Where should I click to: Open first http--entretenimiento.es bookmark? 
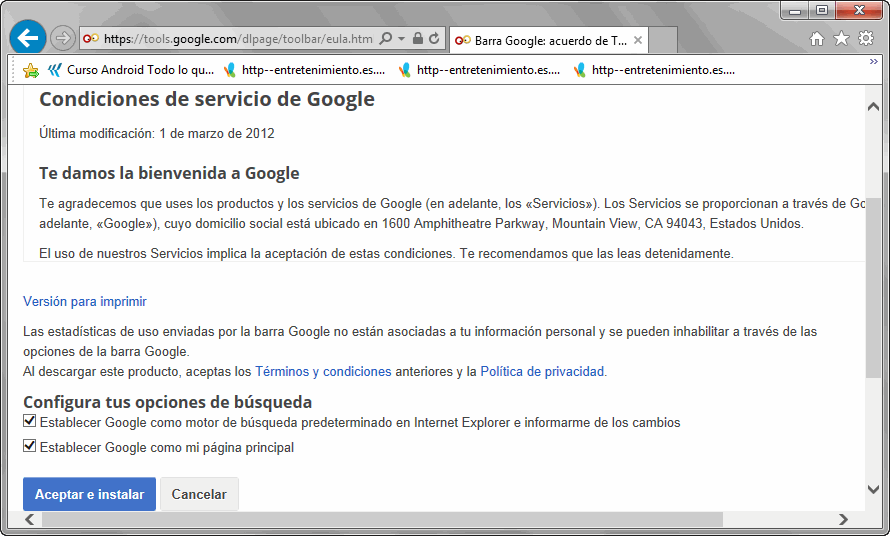(x=305, y=70)
